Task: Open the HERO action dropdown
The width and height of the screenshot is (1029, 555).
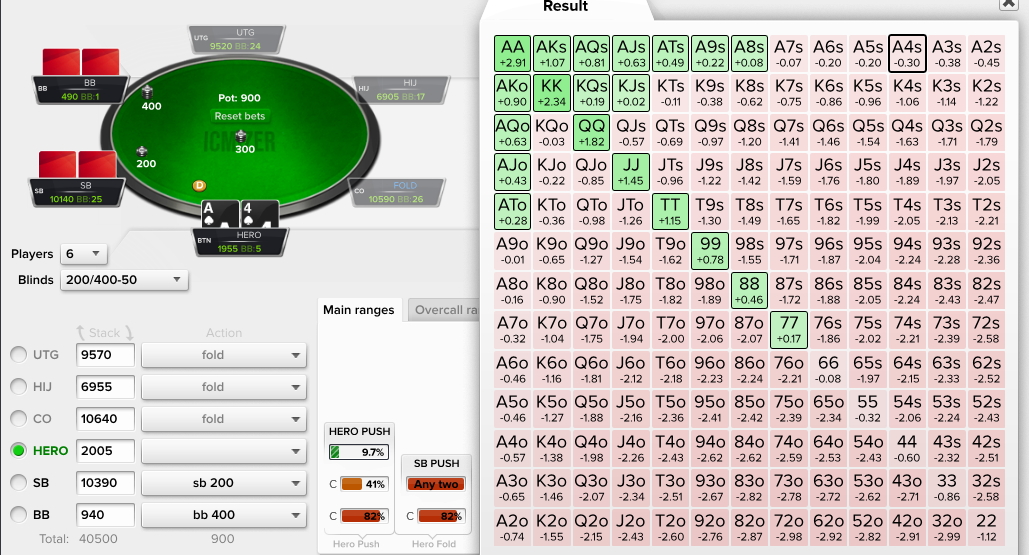Action: point(224,451)
